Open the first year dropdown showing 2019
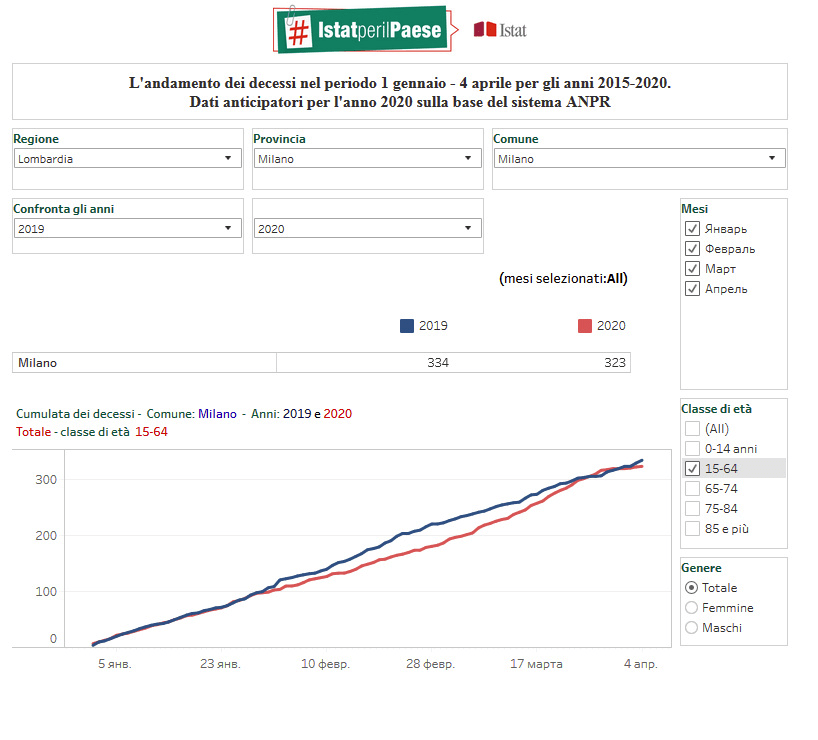The height and width of the screenshot is (740, 818). (128, 228)
